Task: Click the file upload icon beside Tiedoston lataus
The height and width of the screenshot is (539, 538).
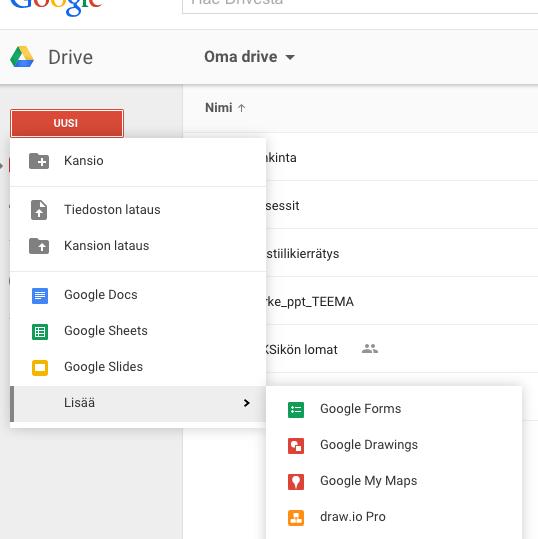Action: pos(39,210)
